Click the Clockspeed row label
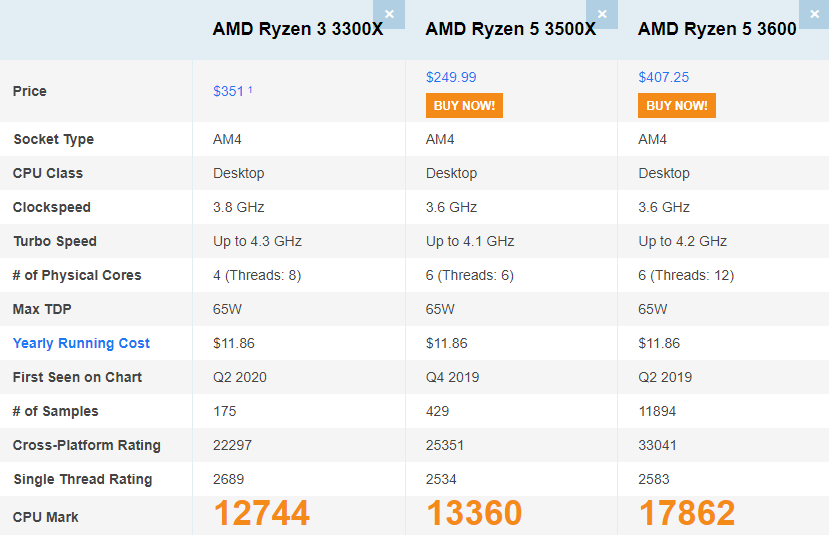Screen dimensions: 829x535 click(x=52, y=207)
